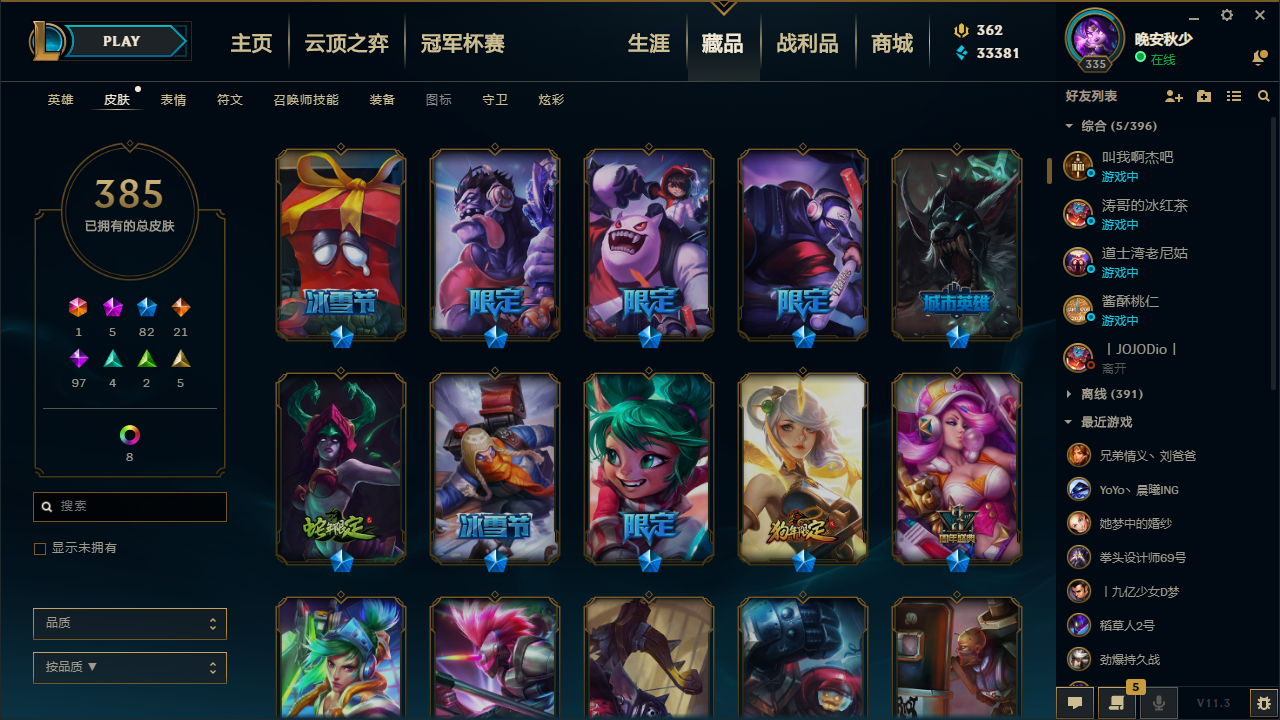Open the 品质 filter dropdown
The width and height of the screenshot is (1280, 720).
click(130, 623)
